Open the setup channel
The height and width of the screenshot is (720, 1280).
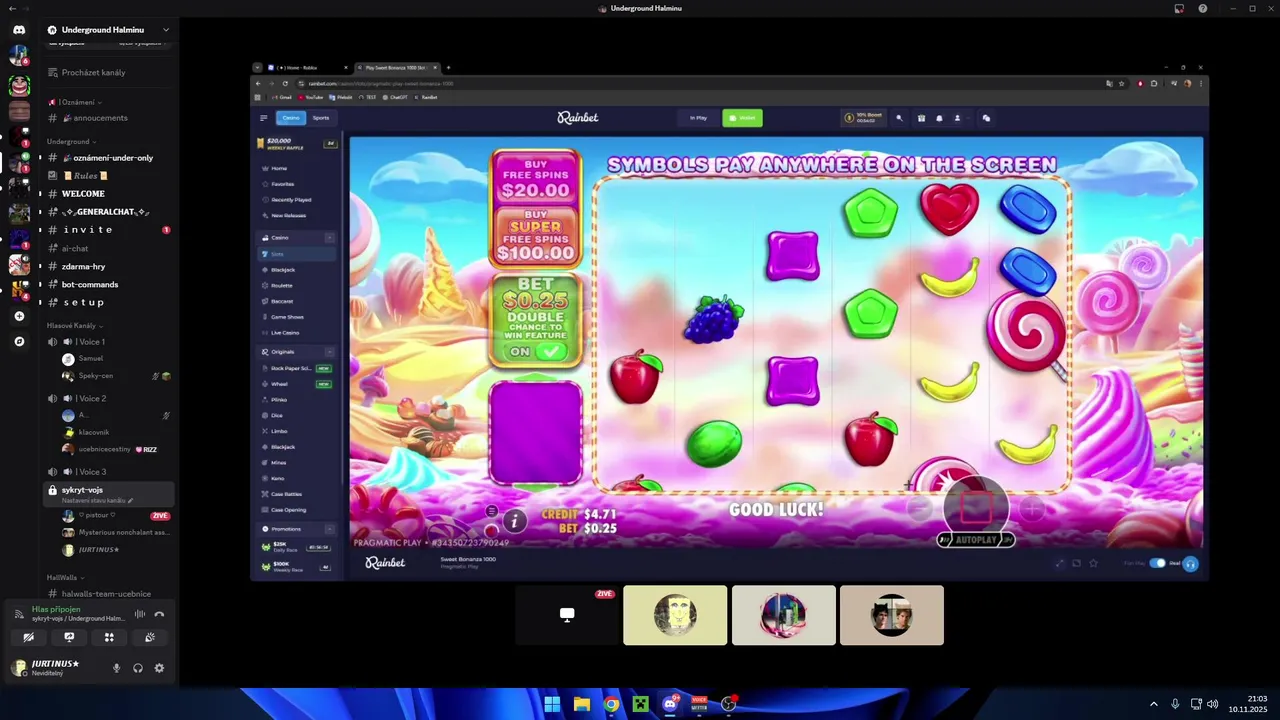coord(108,302)
